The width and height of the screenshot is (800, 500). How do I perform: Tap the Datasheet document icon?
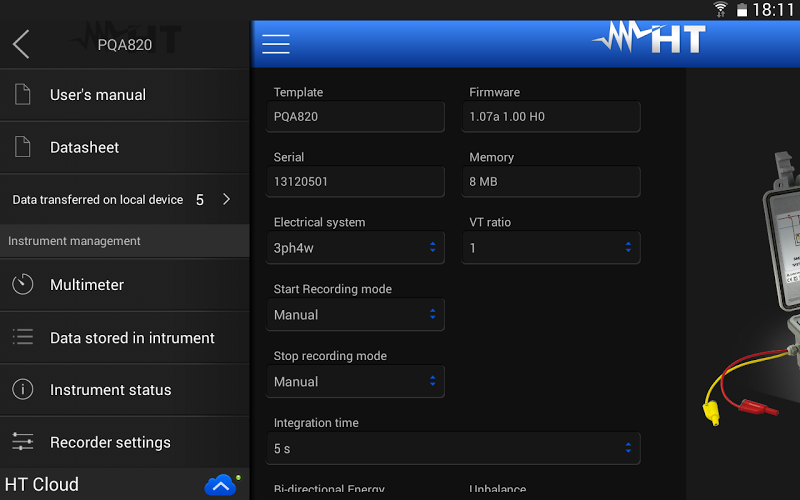pyautogui.click(x=22, y=147)
